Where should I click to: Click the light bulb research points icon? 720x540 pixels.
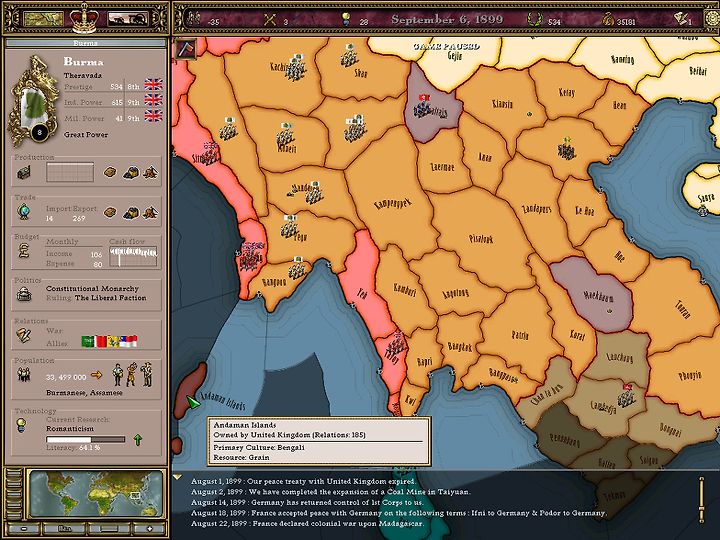coord(347,19)
